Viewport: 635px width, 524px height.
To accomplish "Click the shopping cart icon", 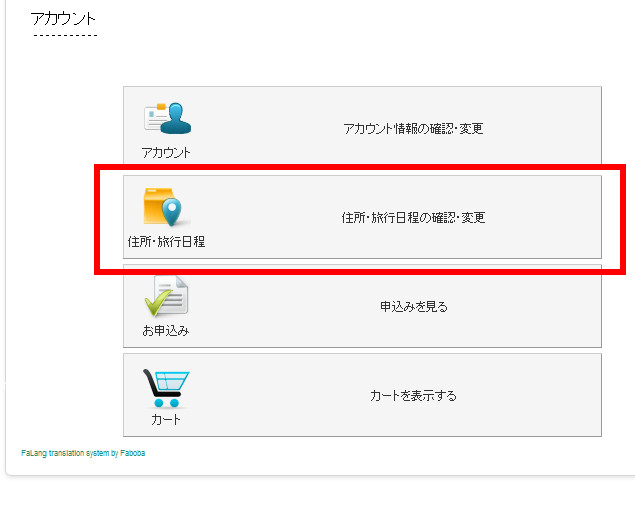I will pos(166,388).
